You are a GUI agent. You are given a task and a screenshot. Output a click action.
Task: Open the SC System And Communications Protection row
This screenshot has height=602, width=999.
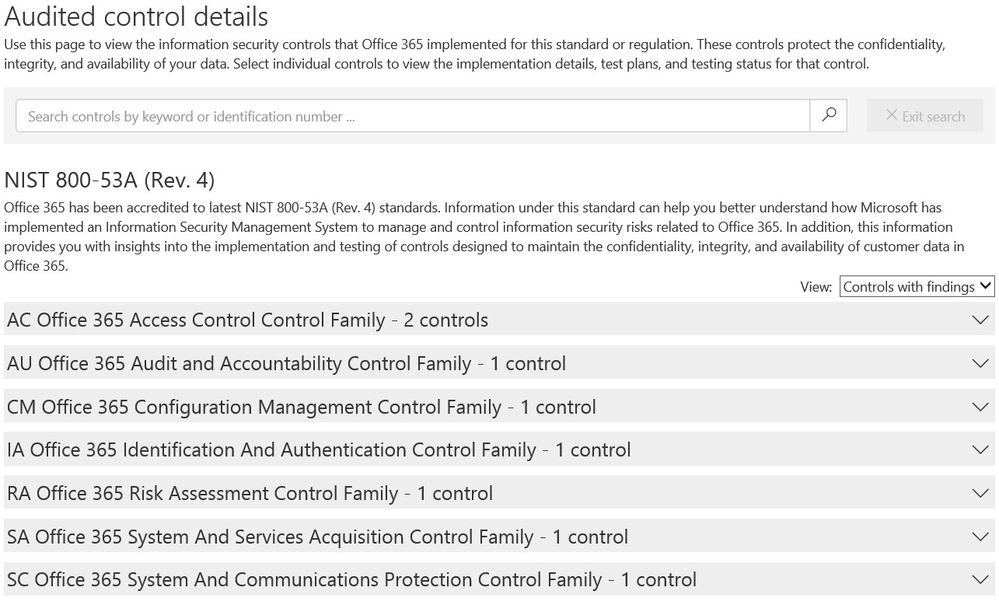coord(499,580)
